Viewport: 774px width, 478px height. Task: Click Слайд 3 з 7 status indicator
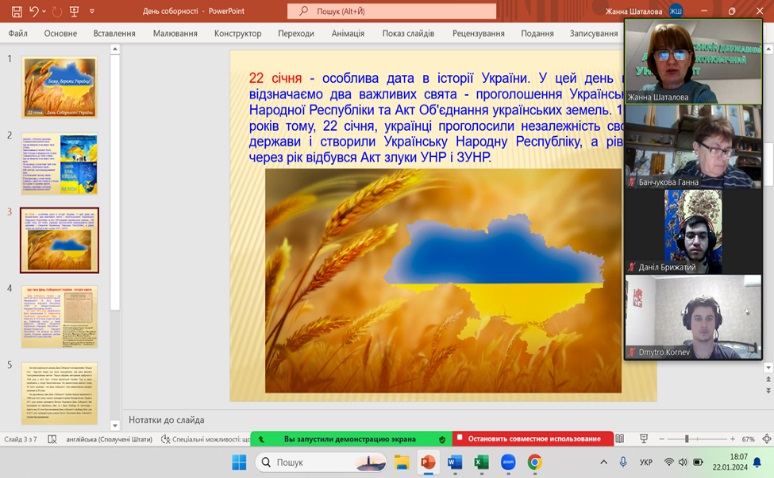point(20,439)
